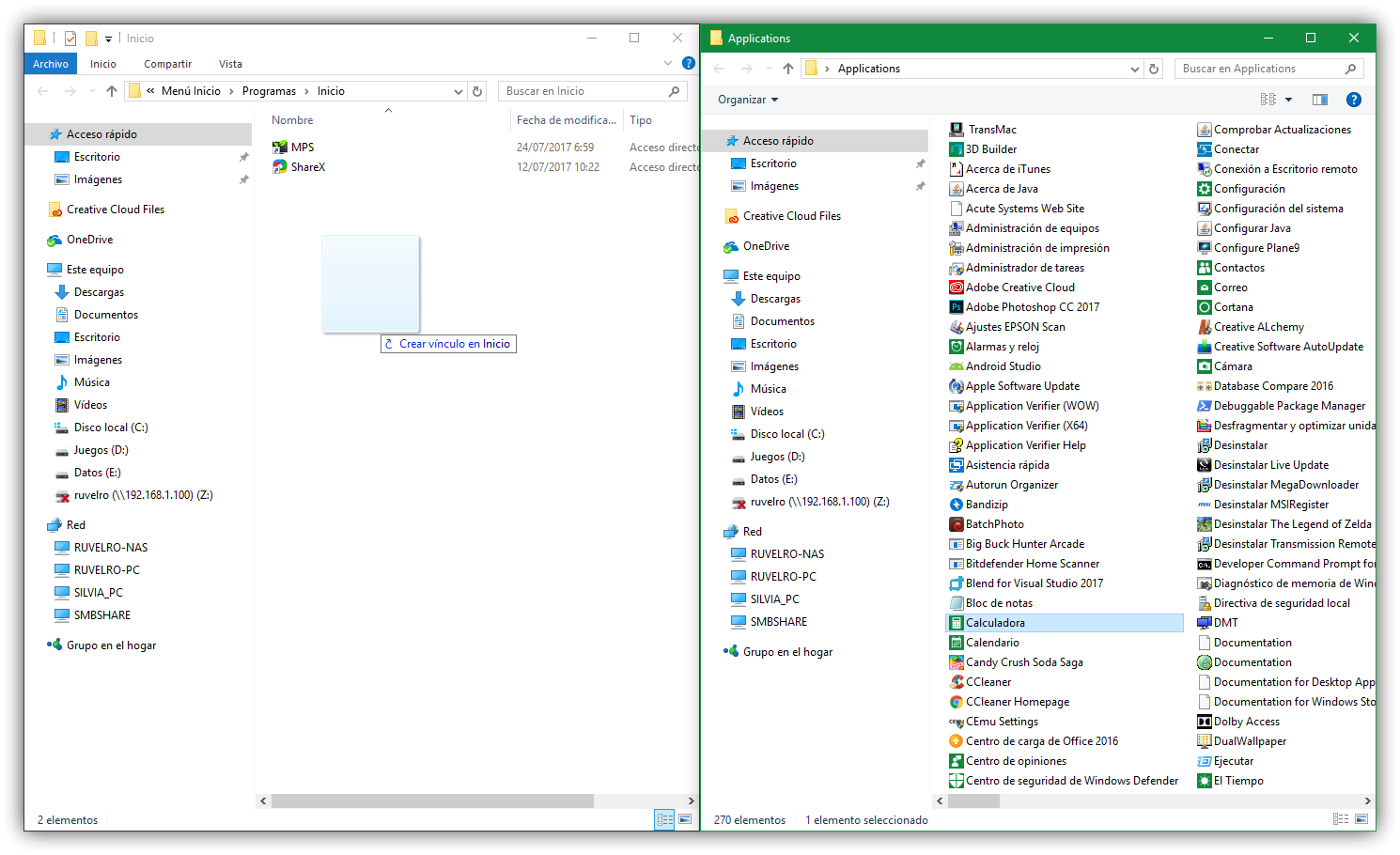Select the Calculadora item
The height and width of the screenshot is (855, 1400).
1064,623
